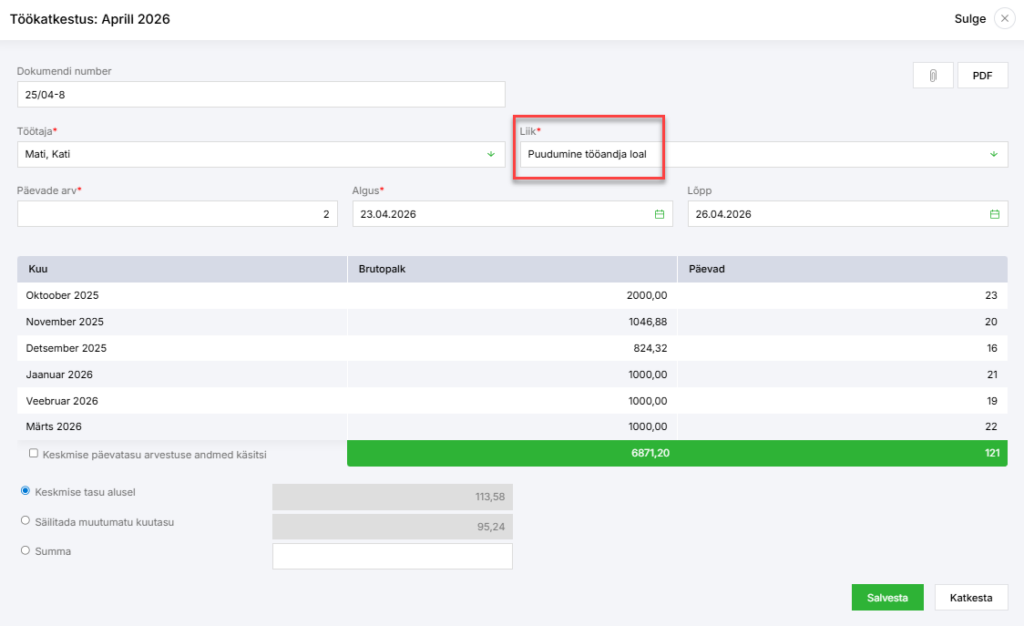The width and height of the screenshot is (1024, 626).
Task: Select the Summa radio option
Action: pos(26,550)
